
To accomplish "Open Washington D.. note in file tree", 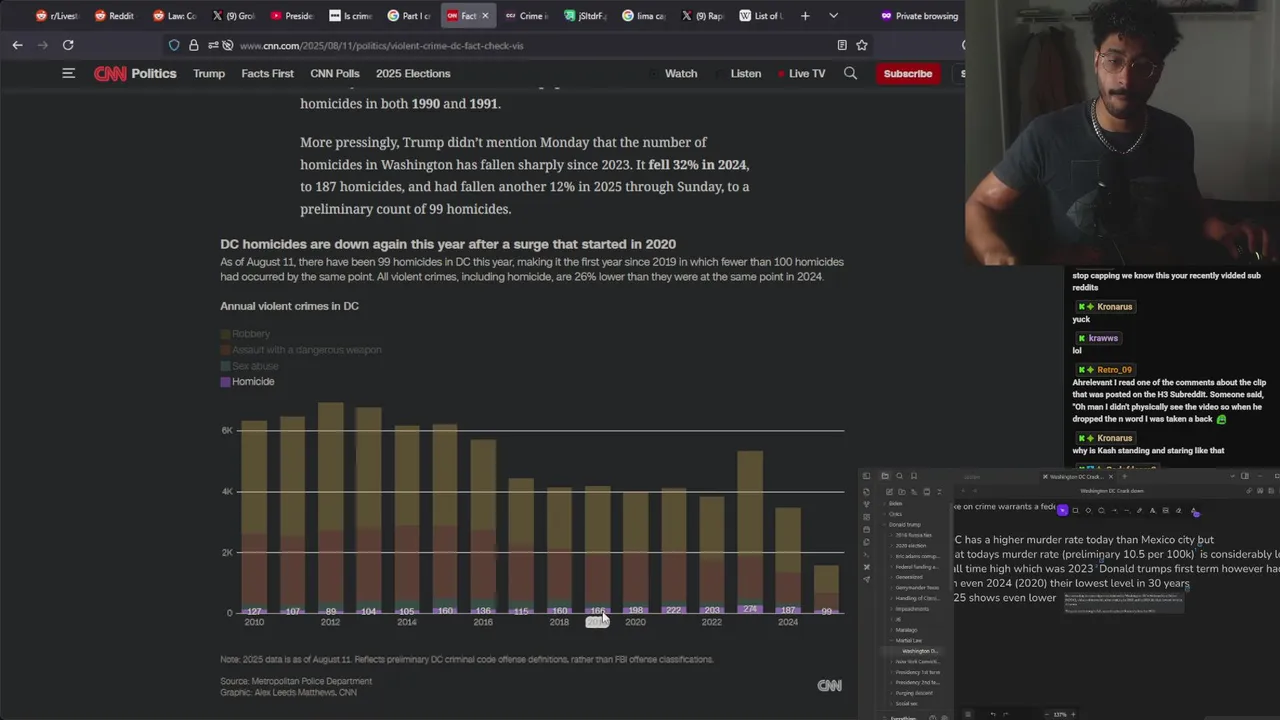I will click(x=920, y=651).
